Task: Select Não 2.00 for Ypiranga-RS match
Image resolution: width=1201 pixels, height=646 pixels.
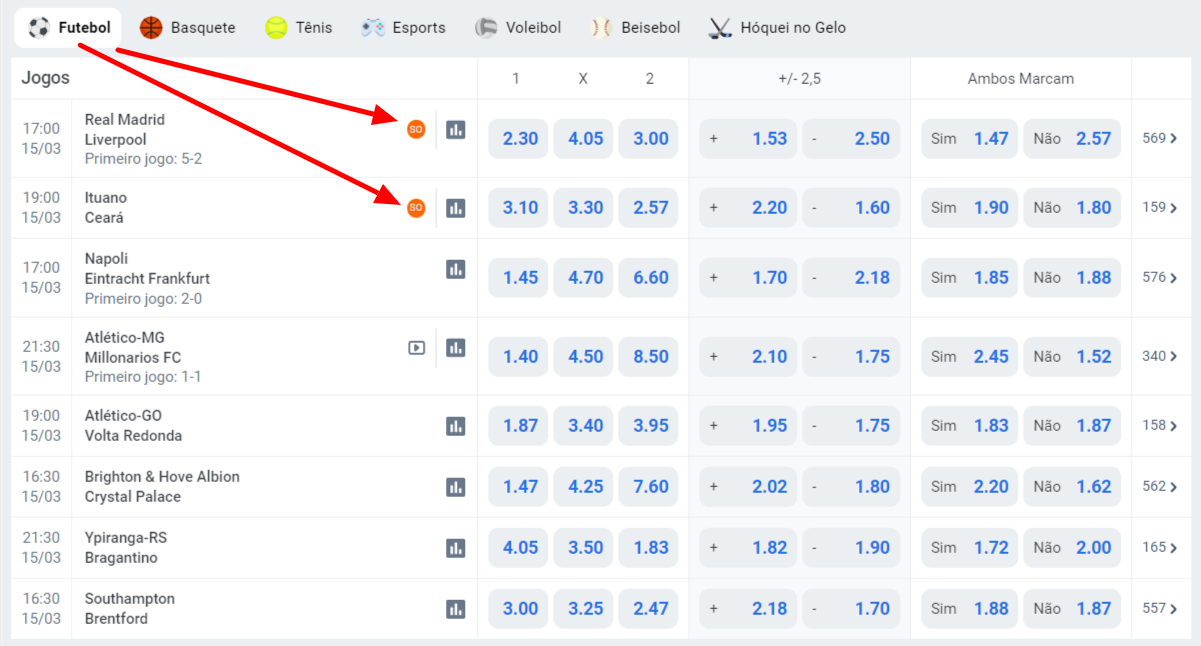Action: pyautogui.click(x=1073, y=548)
